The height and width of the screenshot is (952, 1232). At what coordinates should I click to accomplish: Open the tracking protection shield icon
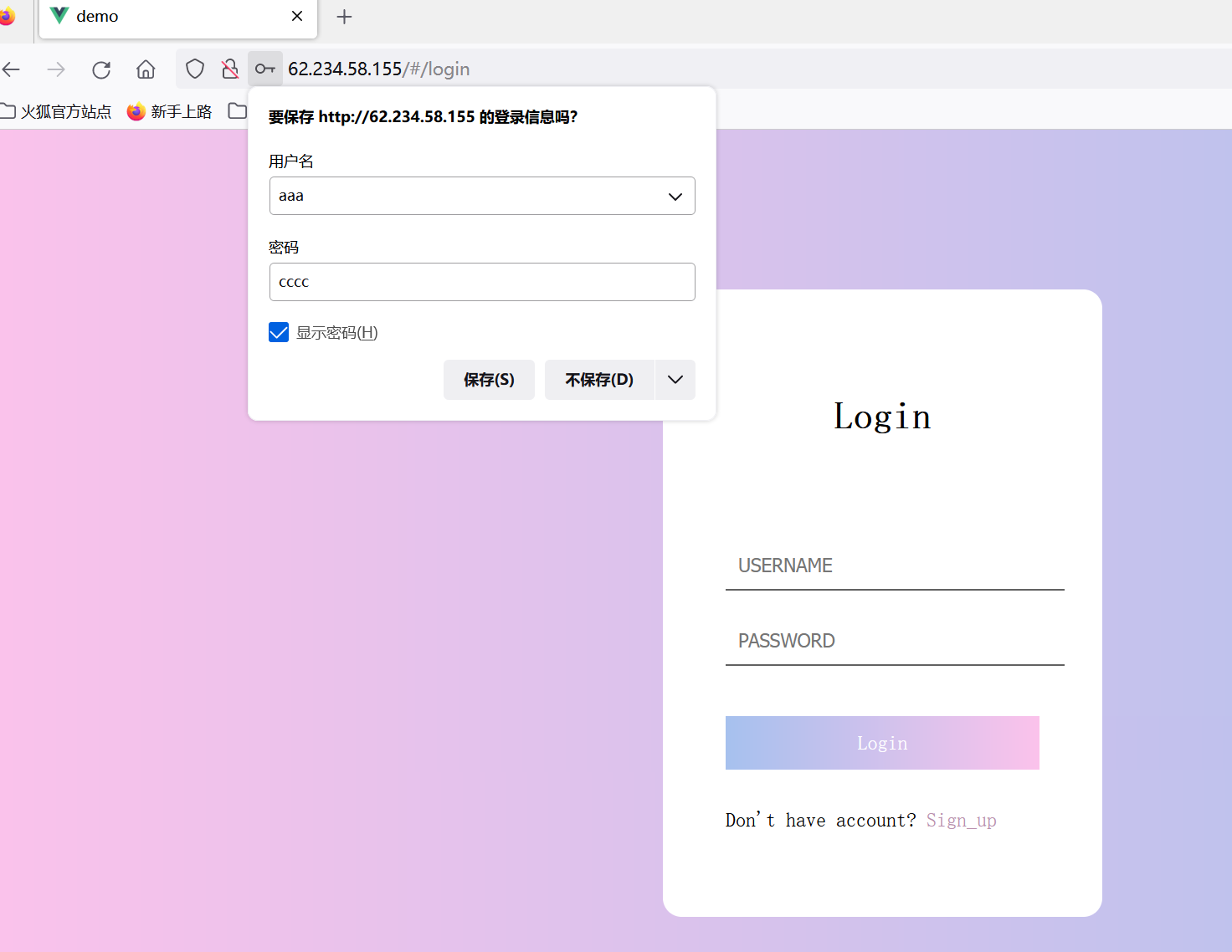(195, 69)
